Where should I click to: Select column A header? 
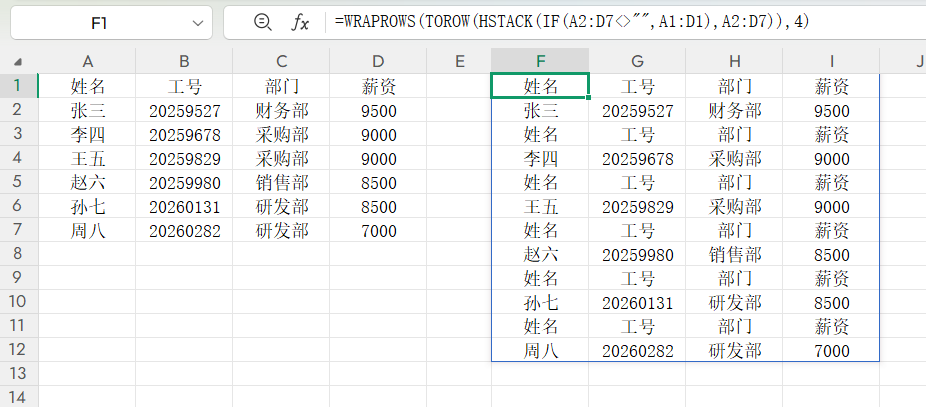(x=87, y=62)
